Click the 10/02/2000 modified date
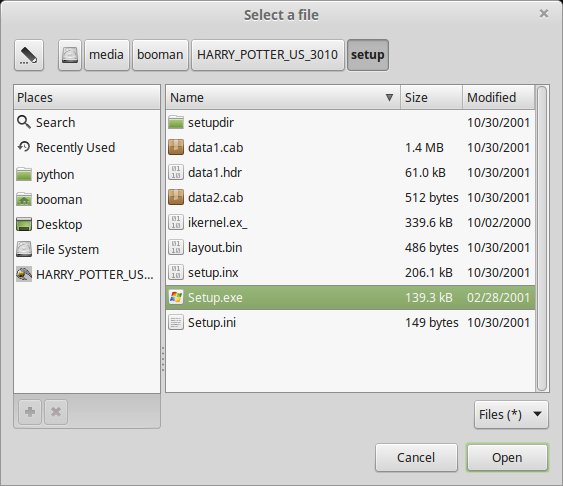563x486 pixels. tap(499, 223)
